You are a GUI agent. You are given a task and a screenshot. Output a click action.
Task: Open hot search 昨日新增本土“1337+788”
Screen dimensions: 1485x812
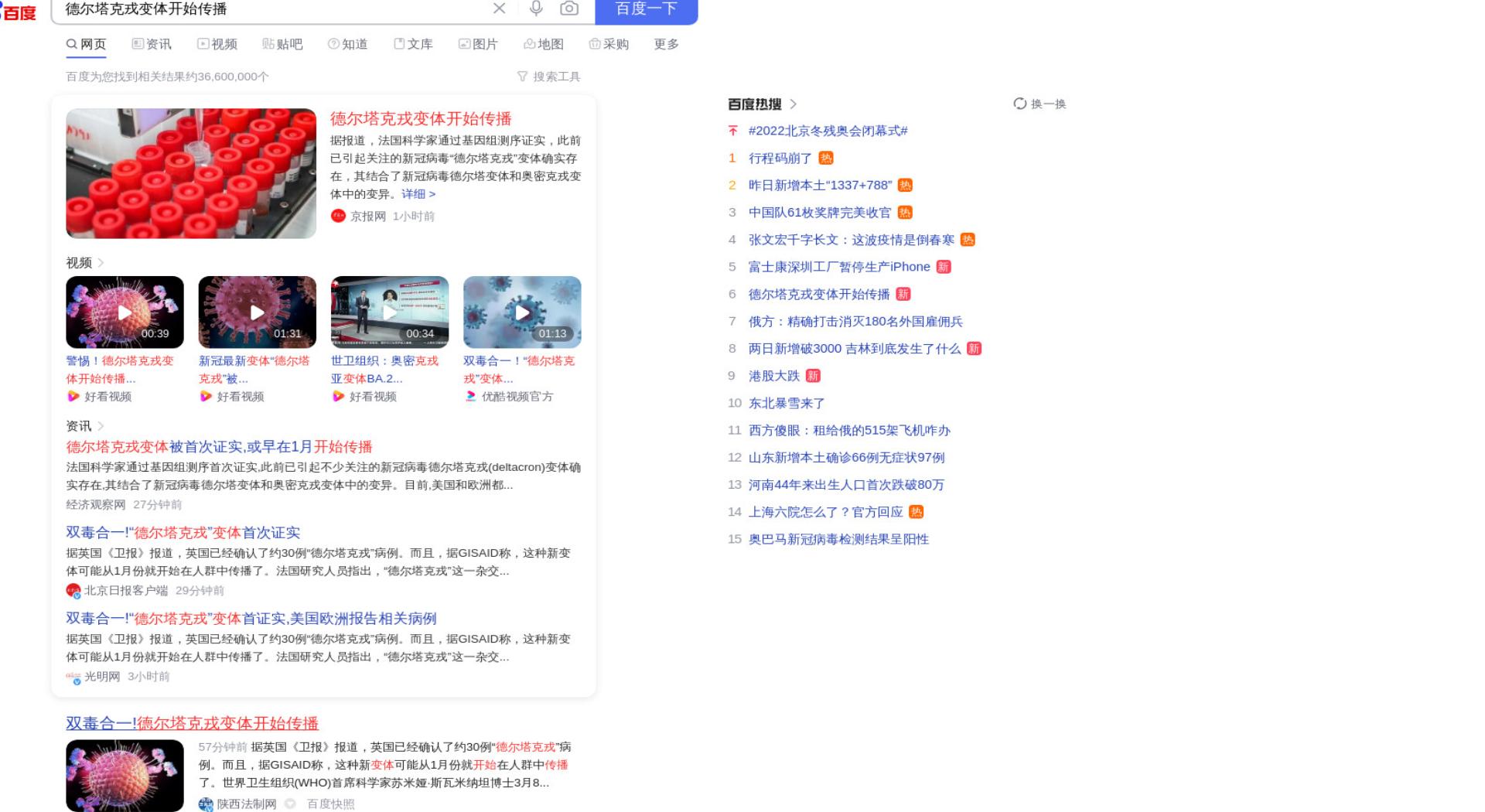click(x=820, y=185)
